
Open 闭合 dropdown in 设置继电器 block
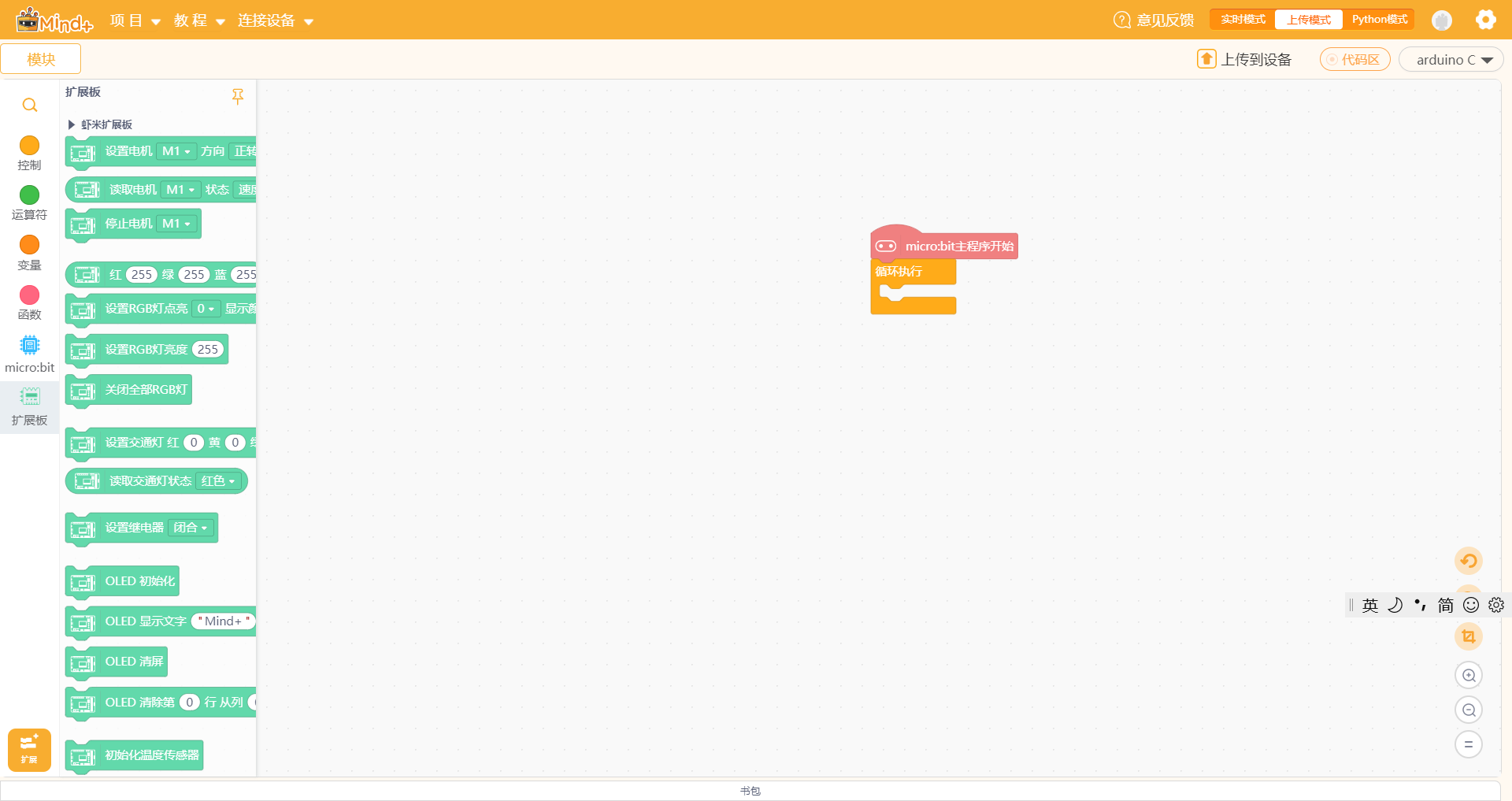click(191, 528)
